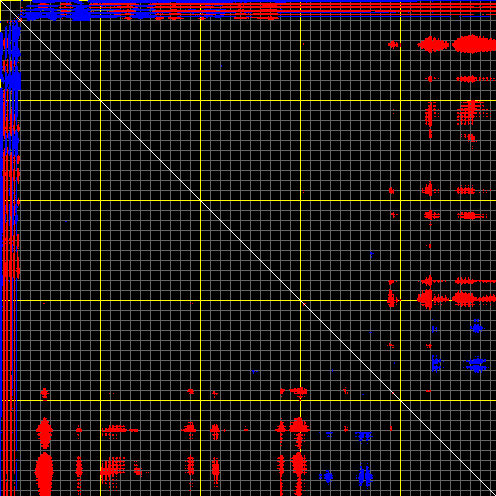
Task: Click the last yellow grid crossing on the white diagonal
Action: click(400, 400)
